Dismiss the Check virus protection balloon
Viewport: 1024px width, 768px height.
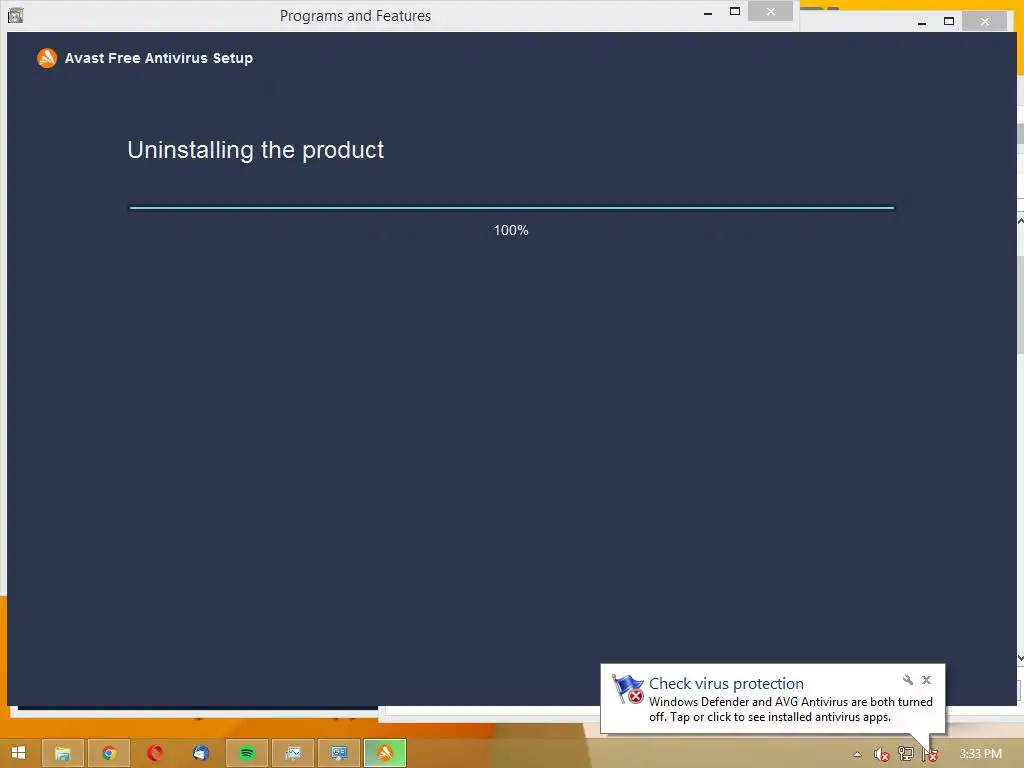(926, 680)
